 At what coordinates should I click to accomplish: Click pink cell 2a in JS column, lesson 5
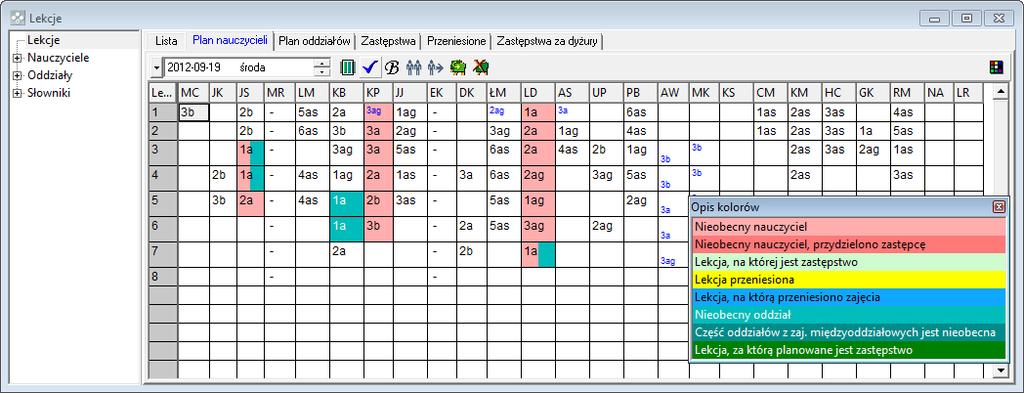[x=250, y=203]
